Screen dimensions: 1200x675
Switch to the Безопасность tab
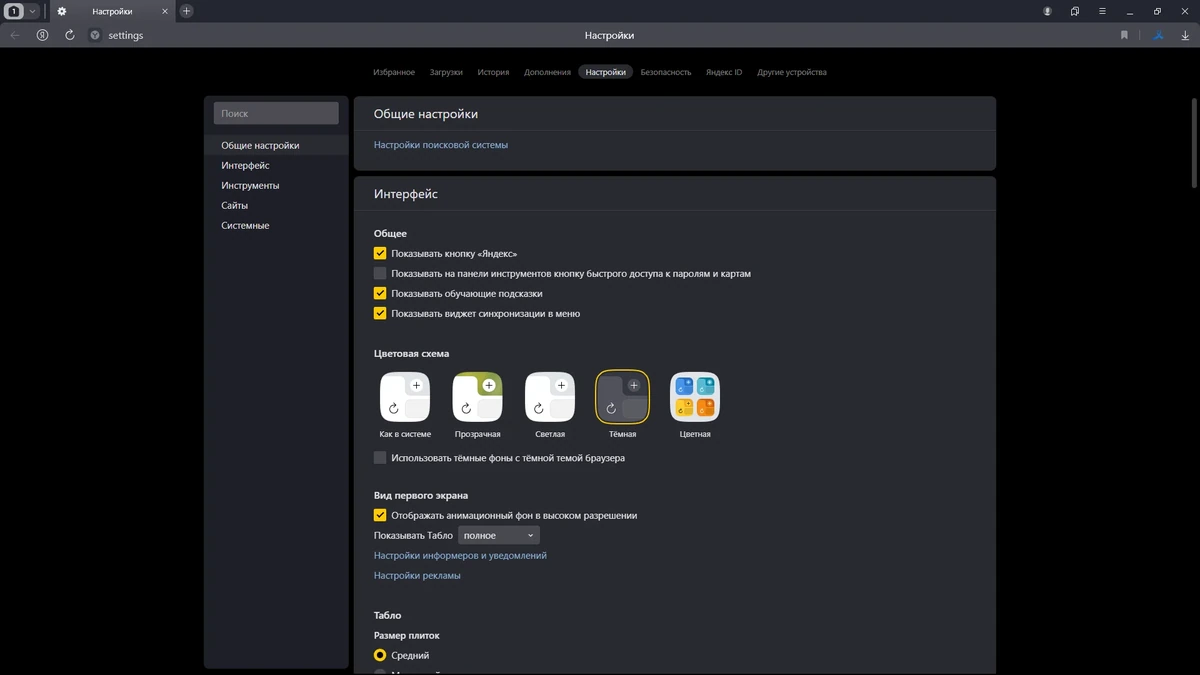click(x=666, y=72)
